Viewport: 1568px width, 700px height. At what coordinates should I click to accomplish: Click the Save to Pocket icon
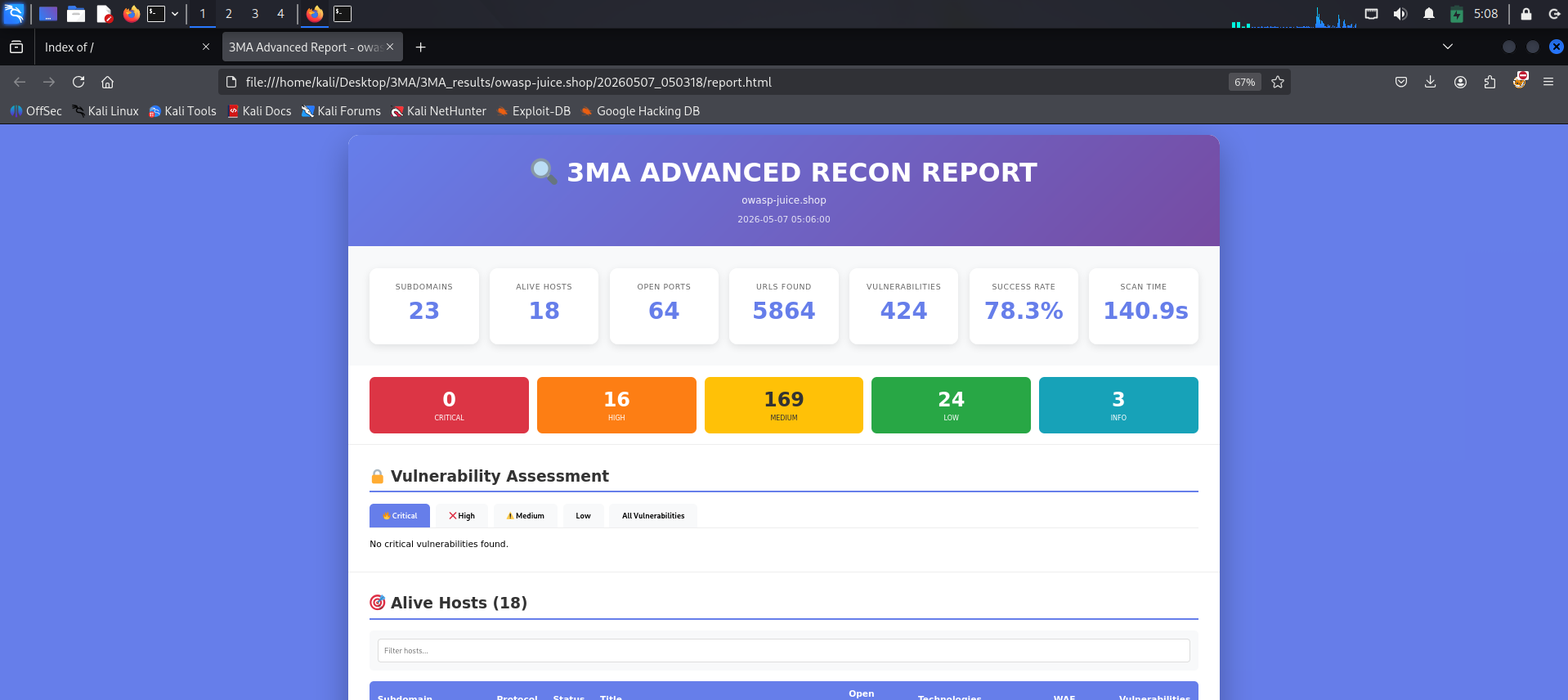1401,82
